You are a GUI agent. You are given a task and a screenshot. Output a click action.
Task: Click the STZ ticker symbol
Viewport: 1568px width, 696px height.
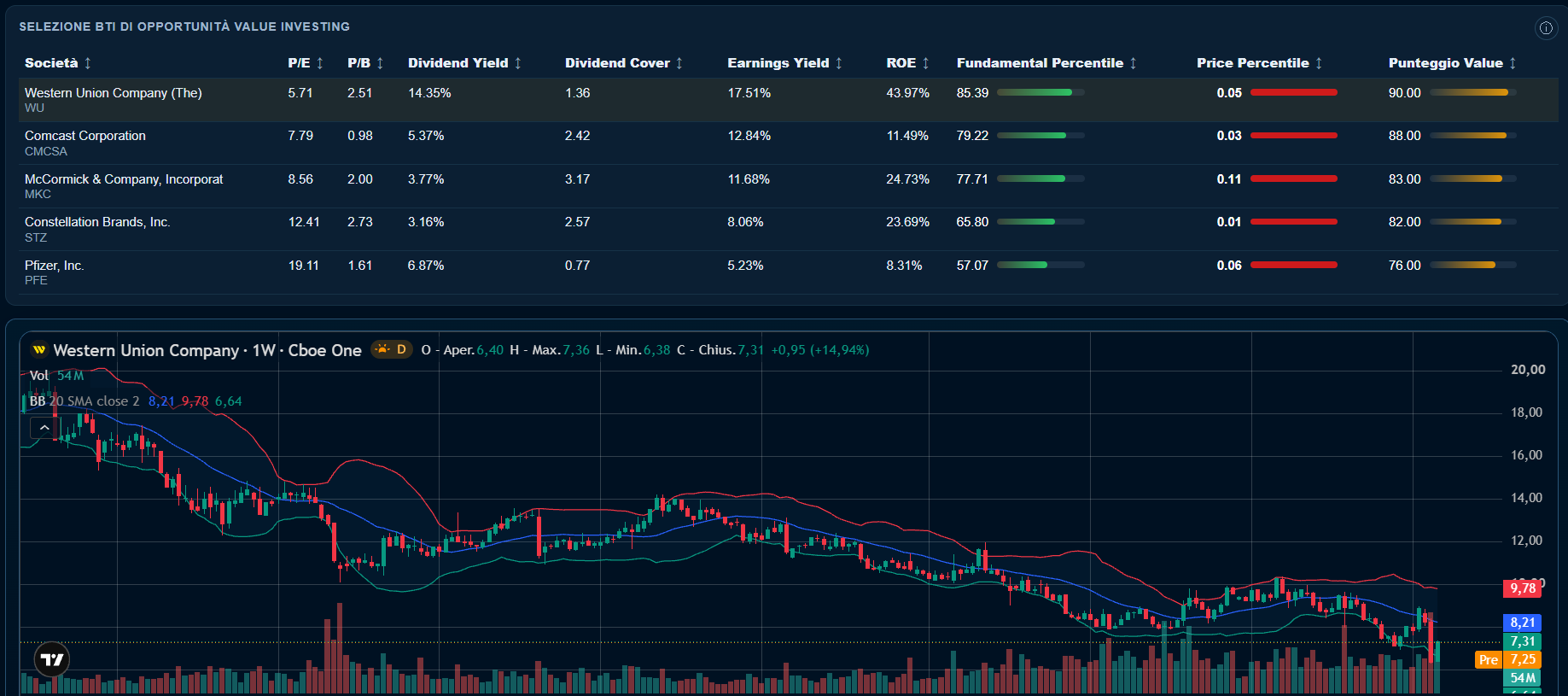click(x=36, y=237)
